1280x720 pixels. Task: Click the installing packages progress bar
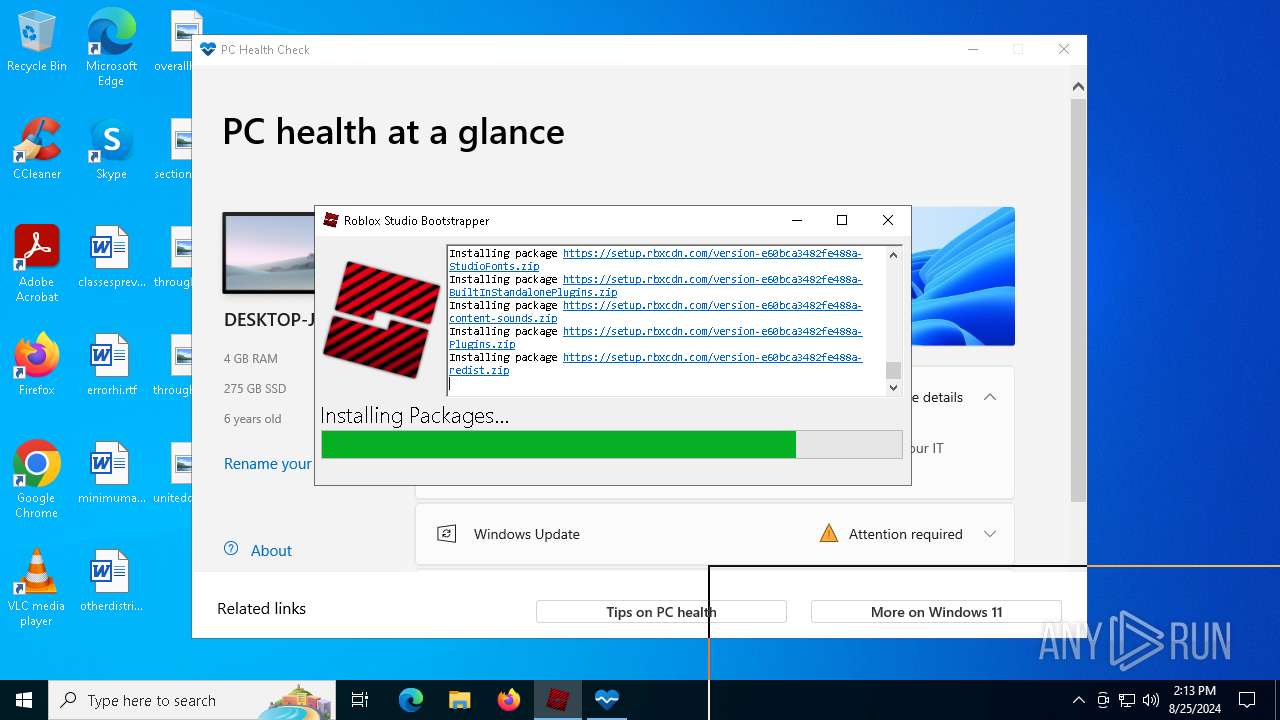[612, 444]
